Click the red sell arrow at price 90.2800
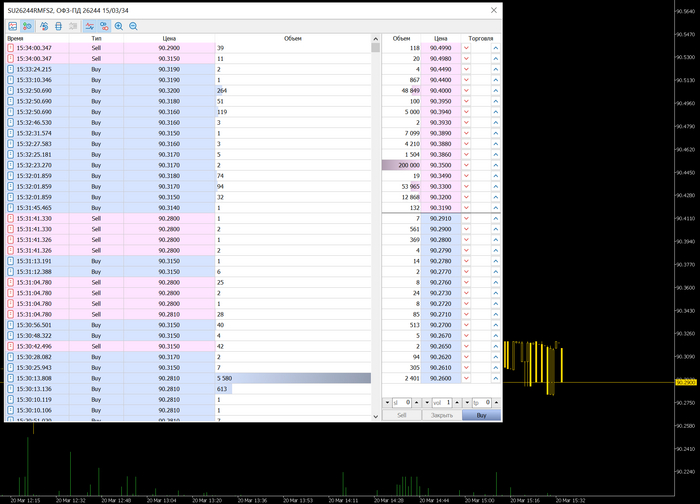 [x=466, y=240]
